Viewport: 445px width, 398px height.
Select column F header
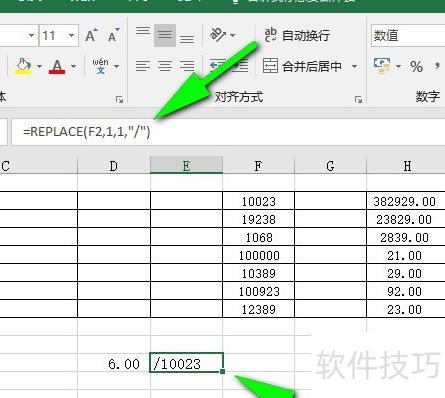click(258, 165)
